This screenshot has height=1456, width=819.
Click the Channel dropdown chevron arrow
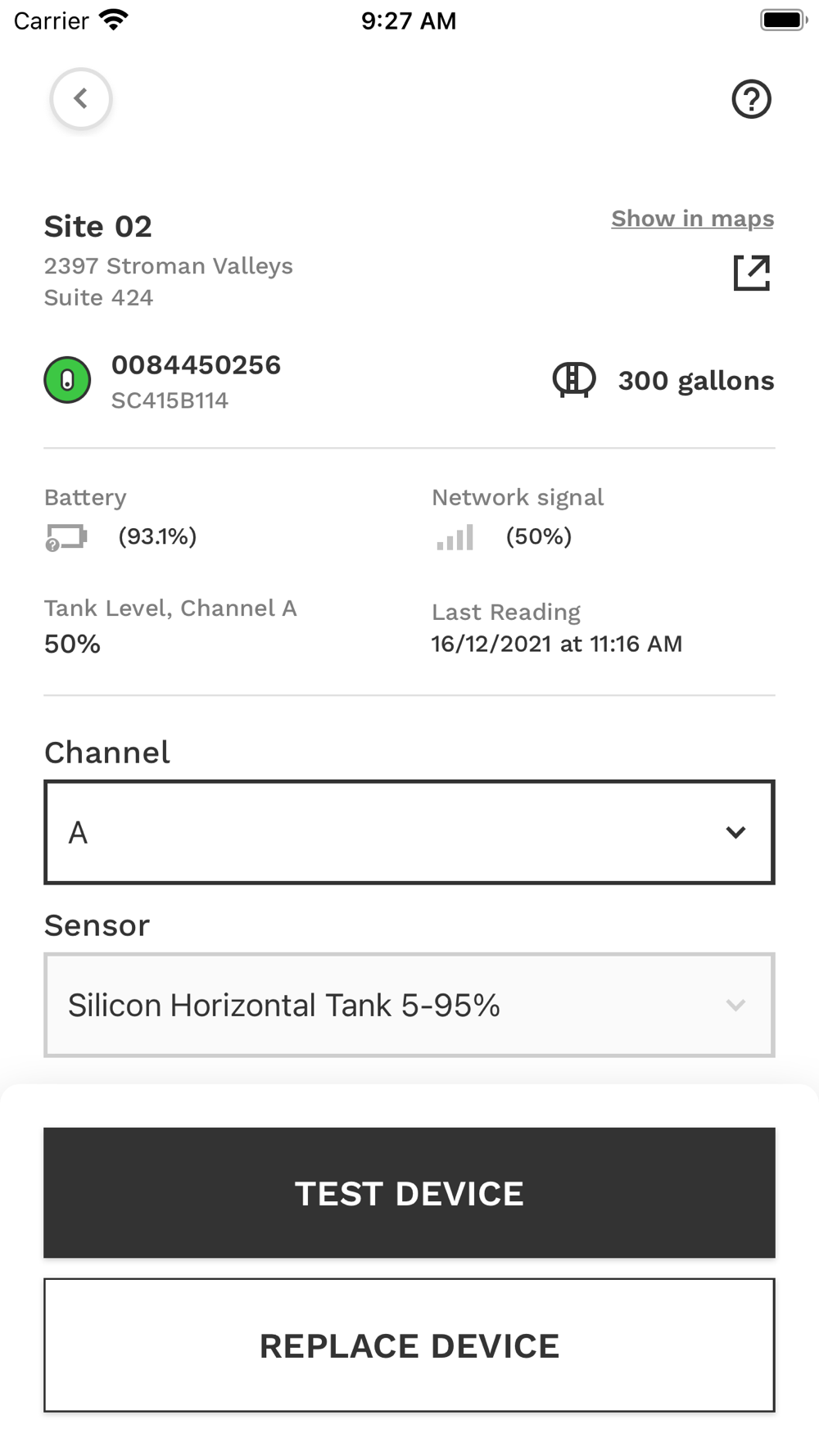[735, 833]
